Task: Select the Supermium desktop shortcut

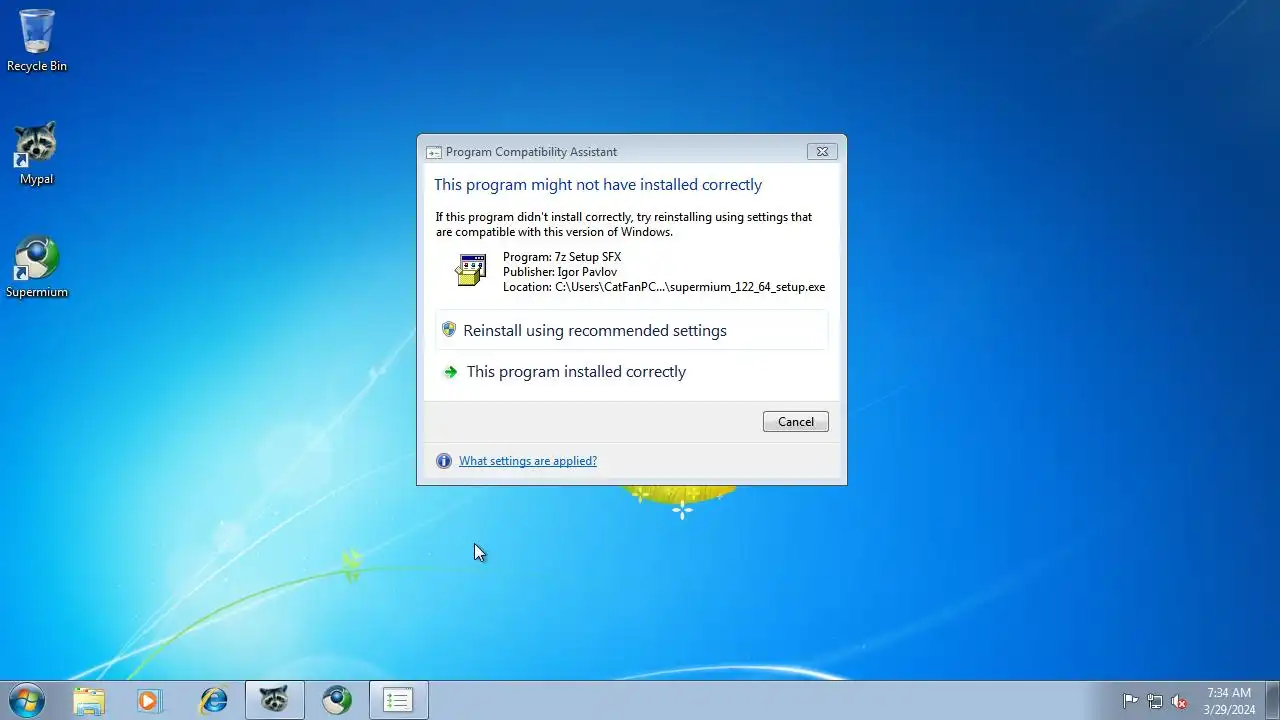Action: click(37, 267)
